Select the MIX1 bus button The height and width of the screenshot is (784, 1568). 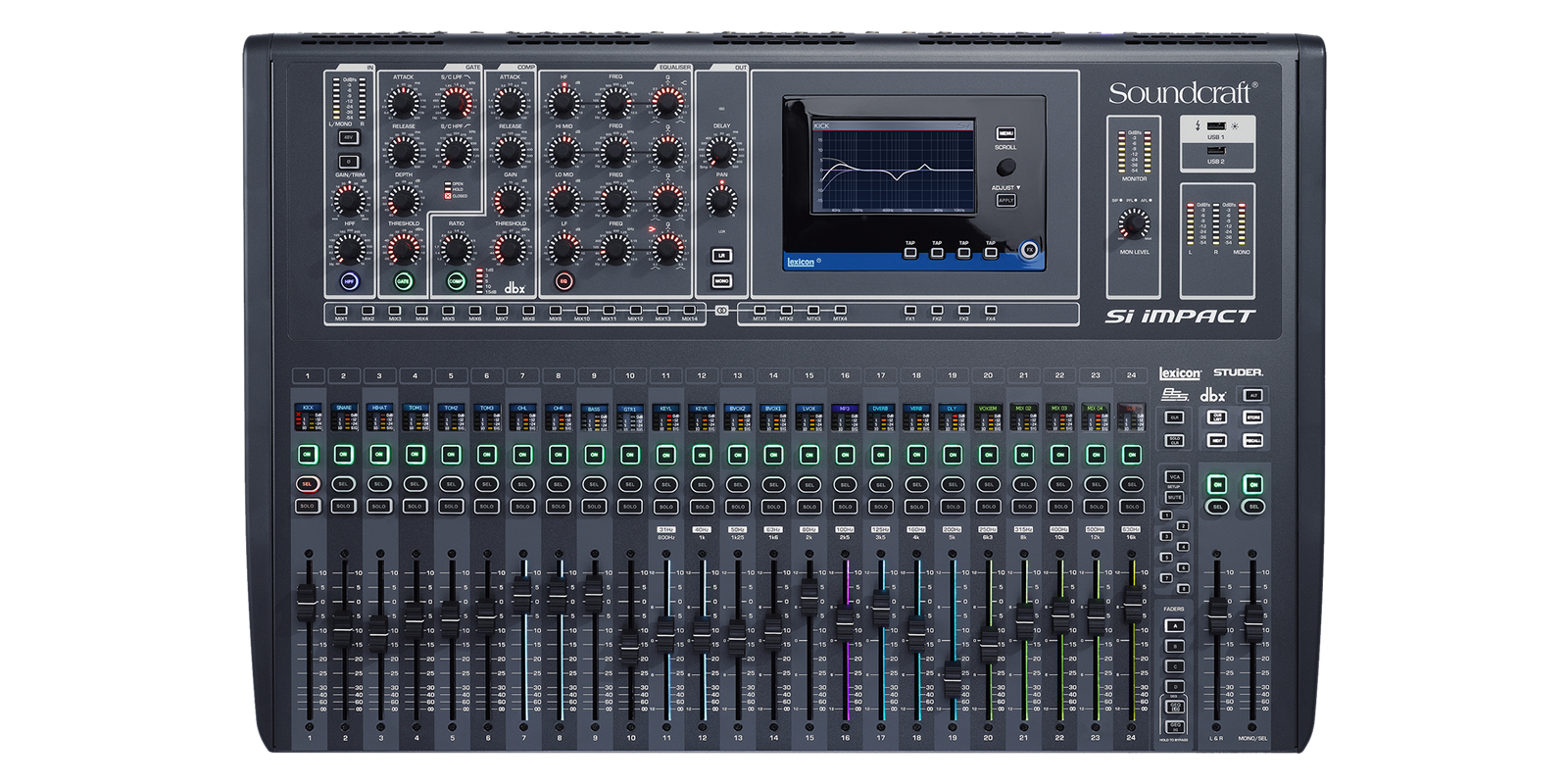[341, 311]
